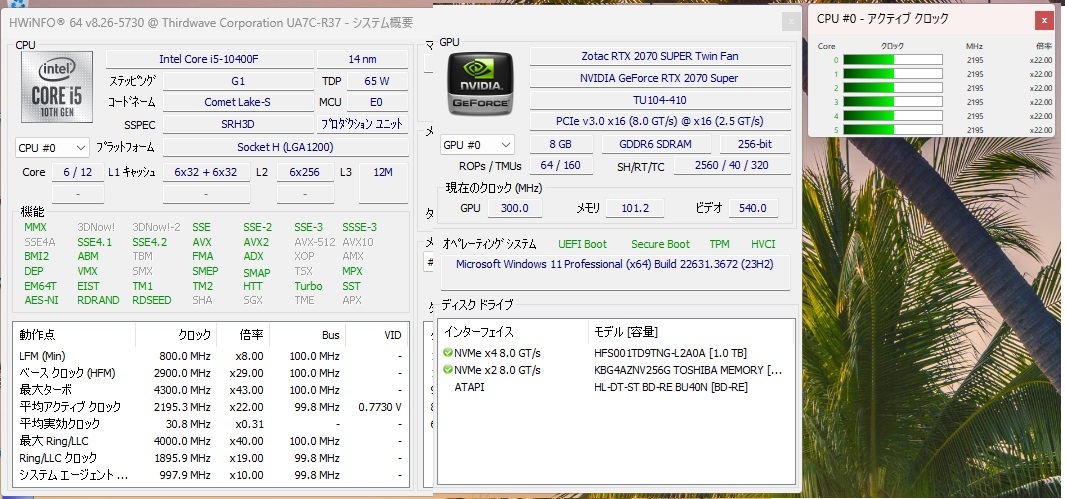
Task: Click the 8 GB video memory field
Action: point(560,145)
